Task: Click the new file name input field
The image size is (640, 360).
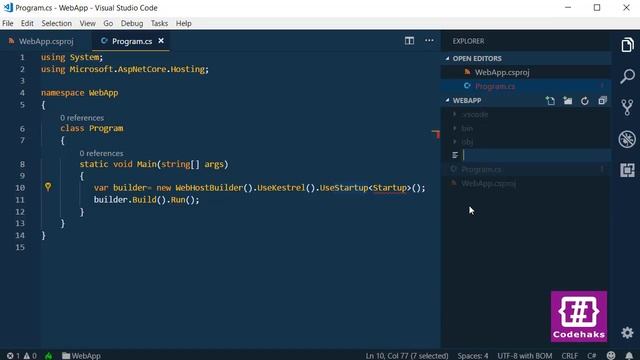Action: pyautogui.click(x=536, y=155)
